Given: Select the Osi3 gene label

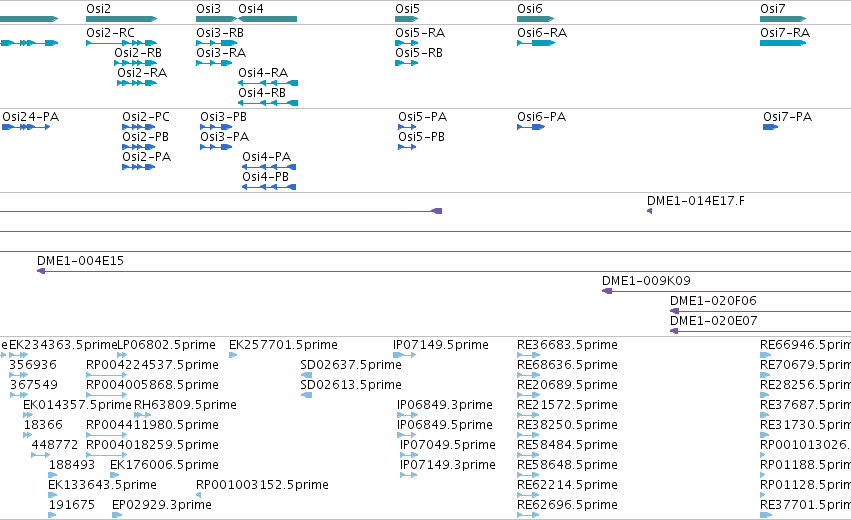Looking at the screenshot, I should coord(208,9).
